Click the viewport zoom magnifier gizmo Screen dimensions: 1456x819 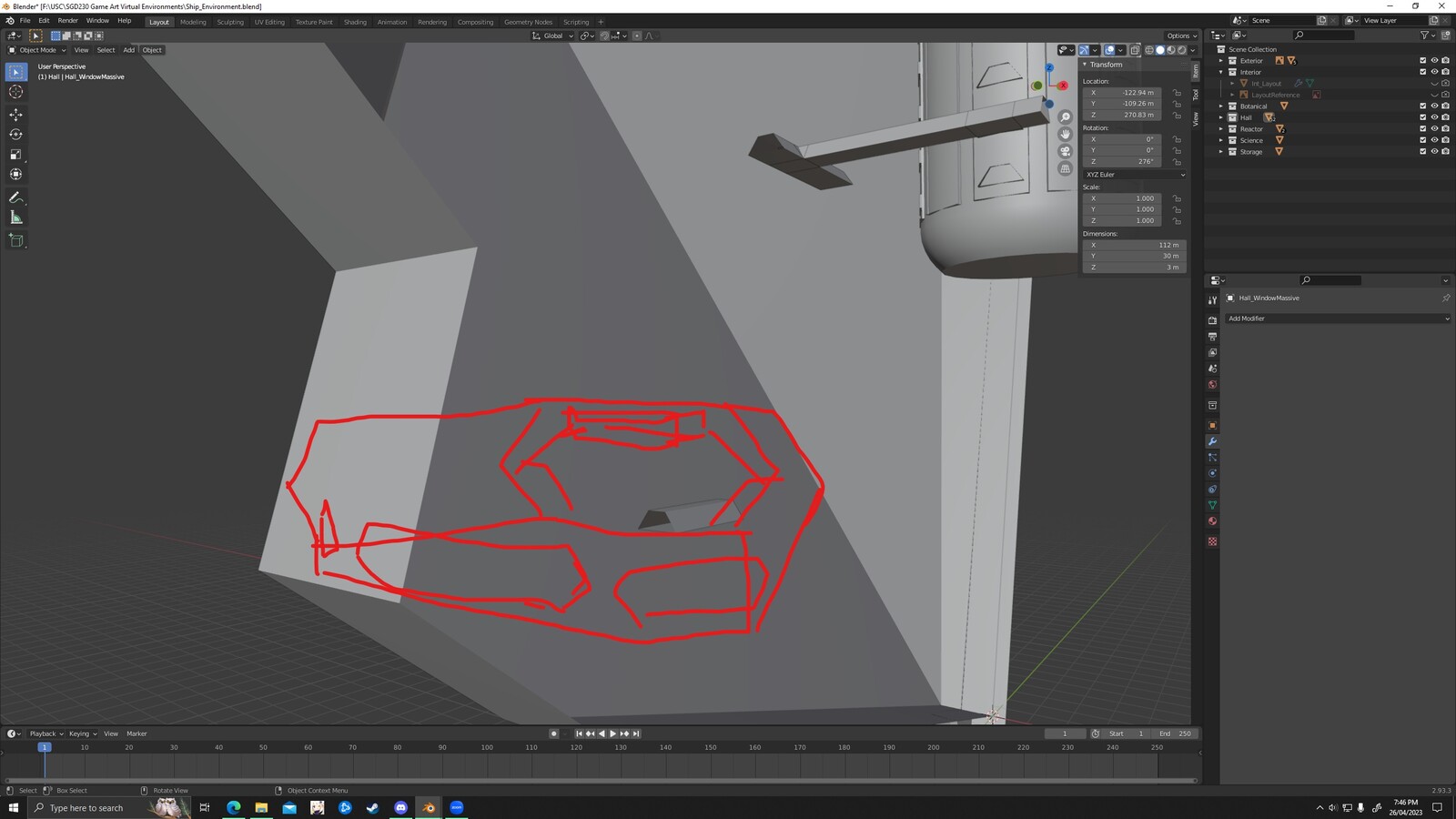point(1065,117)
